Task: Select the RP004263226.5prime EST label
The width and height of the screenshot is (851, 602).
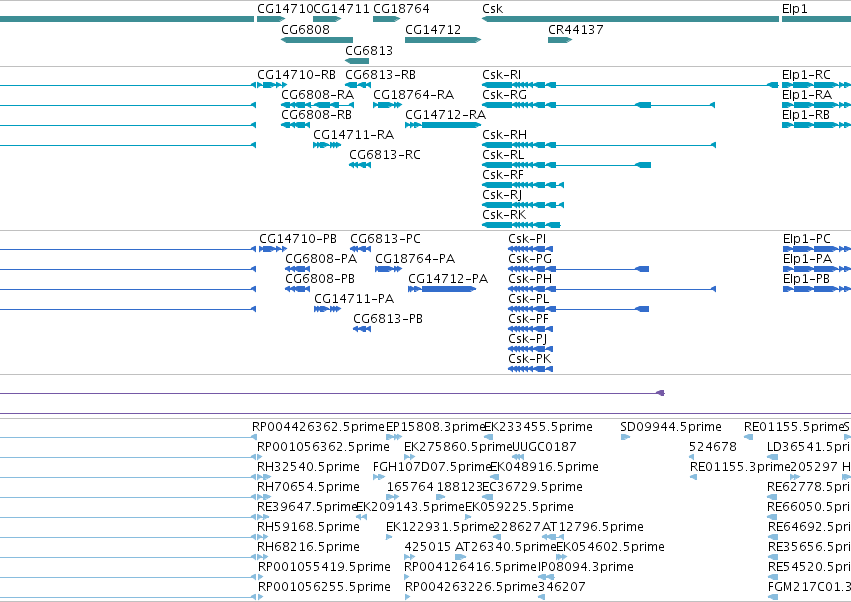Action: [x=471, y=588]
